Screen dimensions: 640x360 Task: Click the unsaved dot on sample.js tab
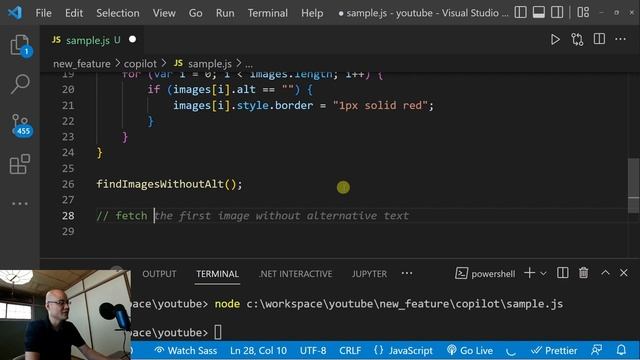point(132,40)
